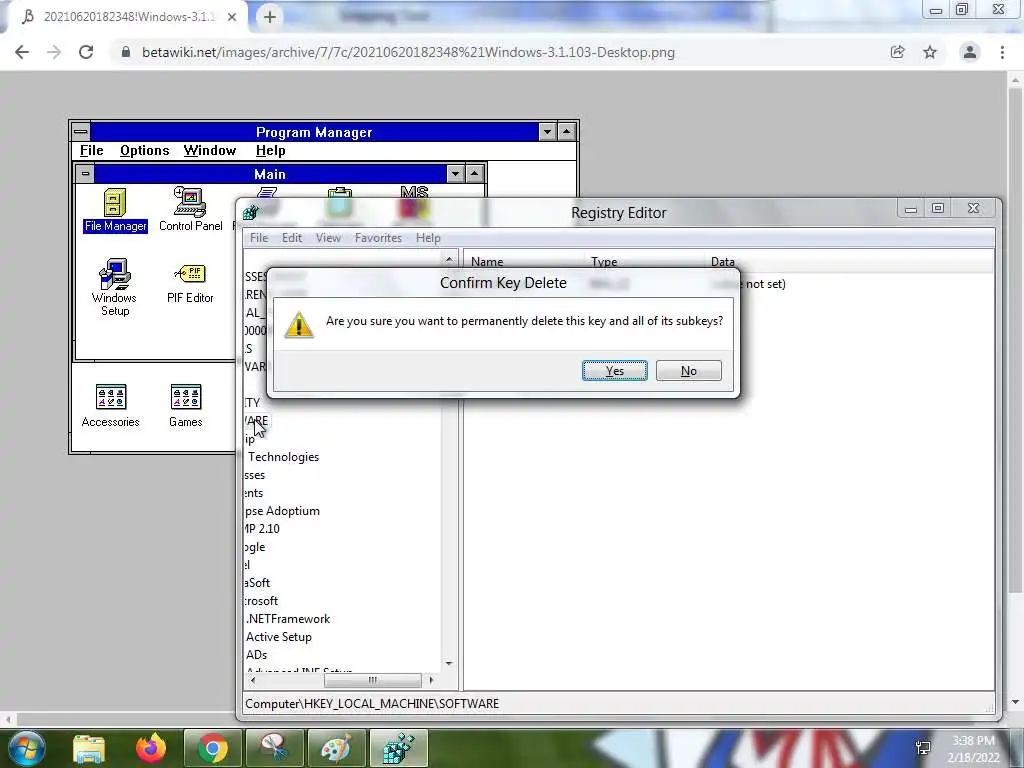Open Program Manager Window menu in image
1024x768 pixels.
(209, 151)
